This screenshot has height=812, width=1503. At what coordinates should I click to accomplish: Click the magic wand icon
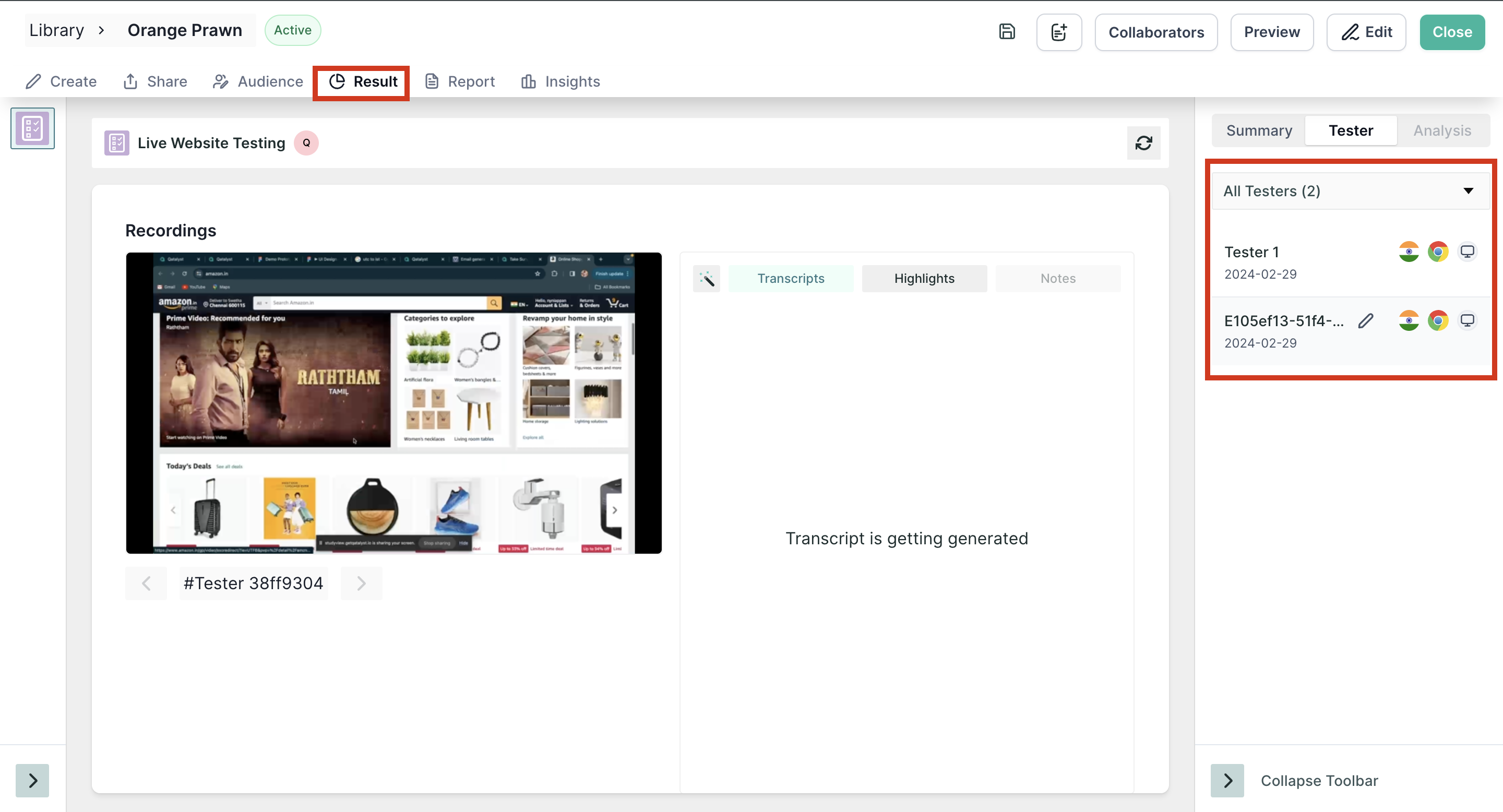point(707,279)
